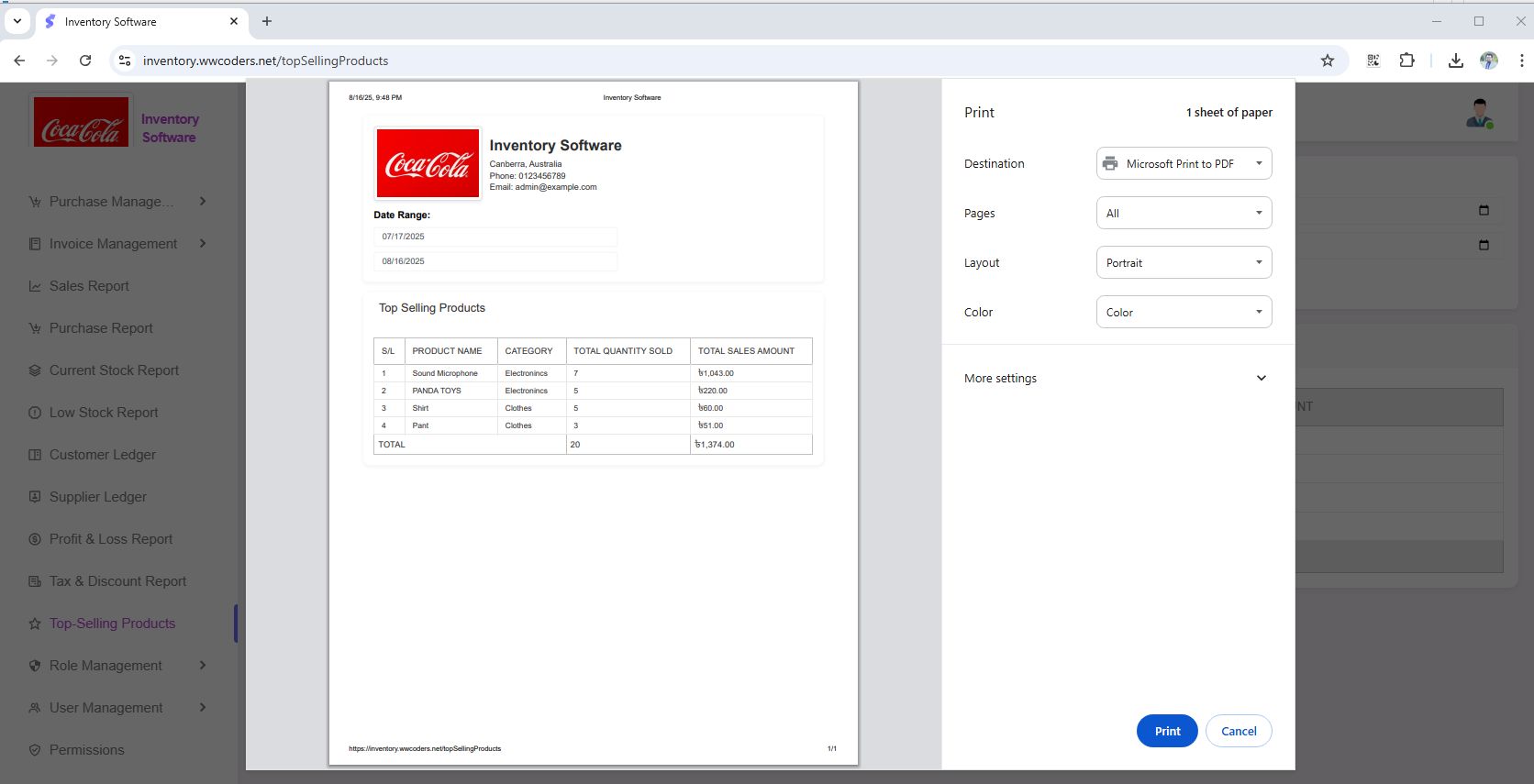Screen dimensions: 1534x784
Task: Click the address bar URL
Action: click(266, 61)
